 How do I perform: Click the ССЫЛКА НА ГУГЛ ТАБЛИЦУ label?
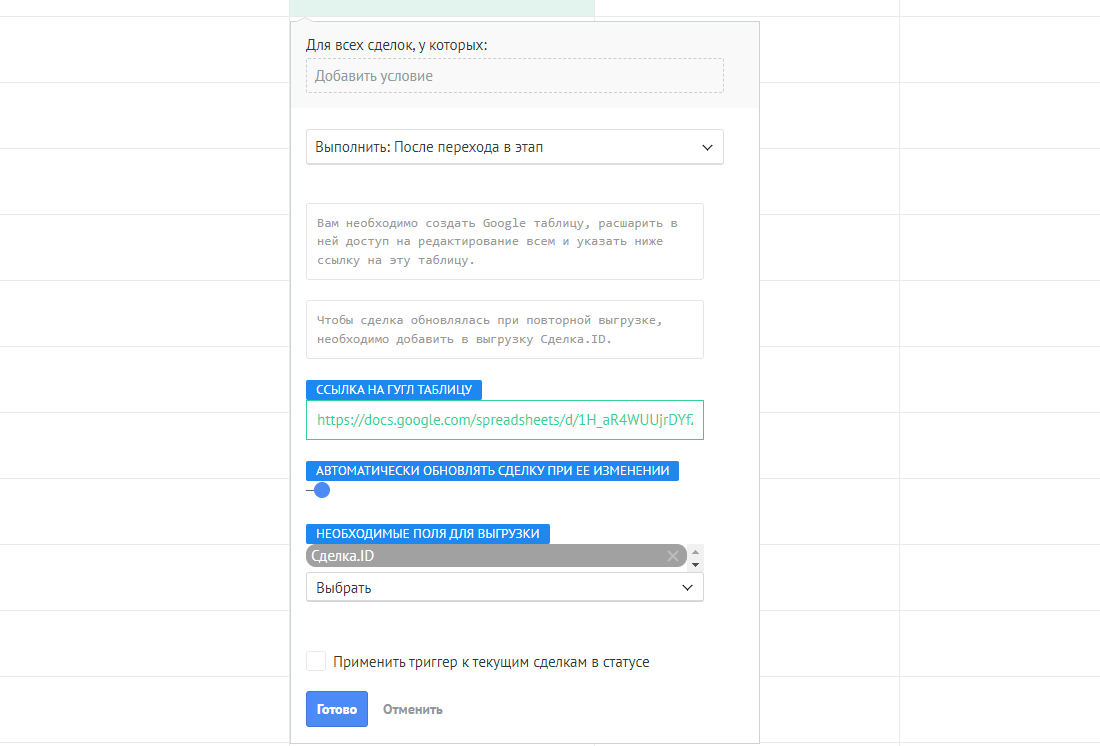[395, 390]
